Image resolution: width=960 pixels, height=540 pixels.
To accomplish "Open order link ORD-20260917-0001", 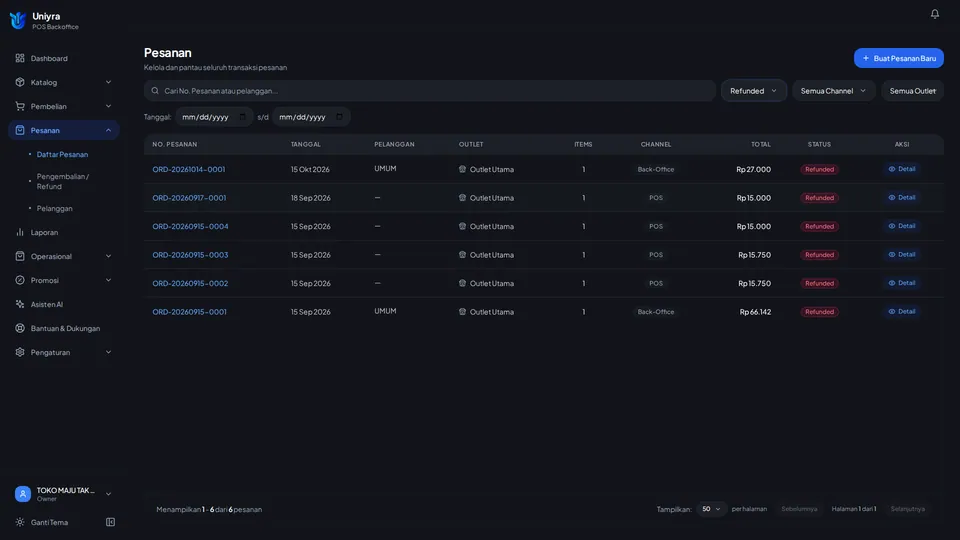I will 189,198.
